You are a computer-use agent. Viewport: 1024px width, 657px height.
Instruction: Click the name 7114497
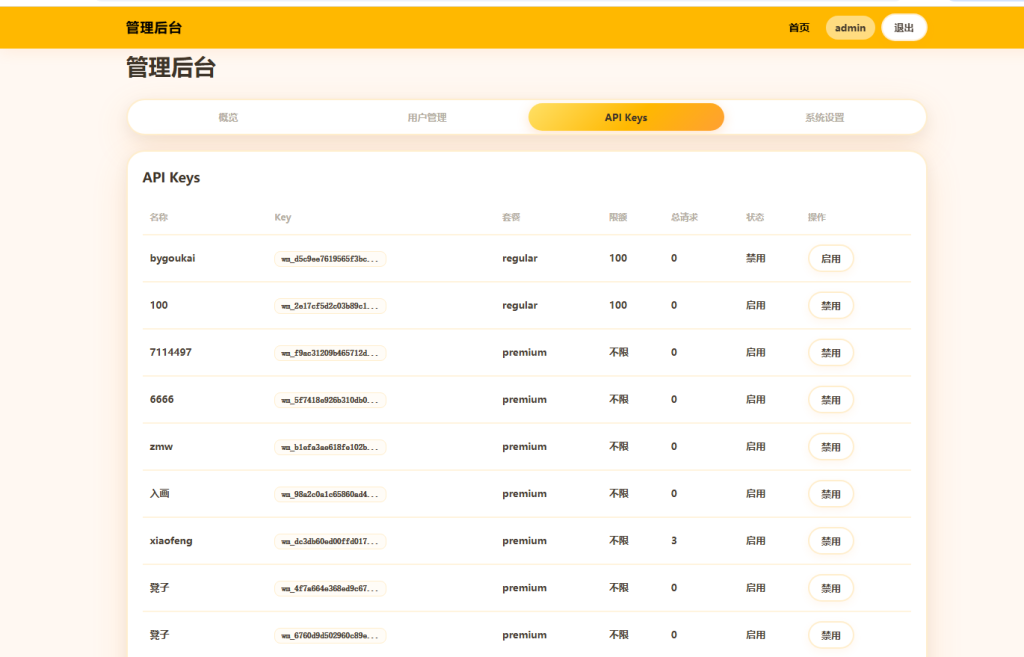coord(170,352)
